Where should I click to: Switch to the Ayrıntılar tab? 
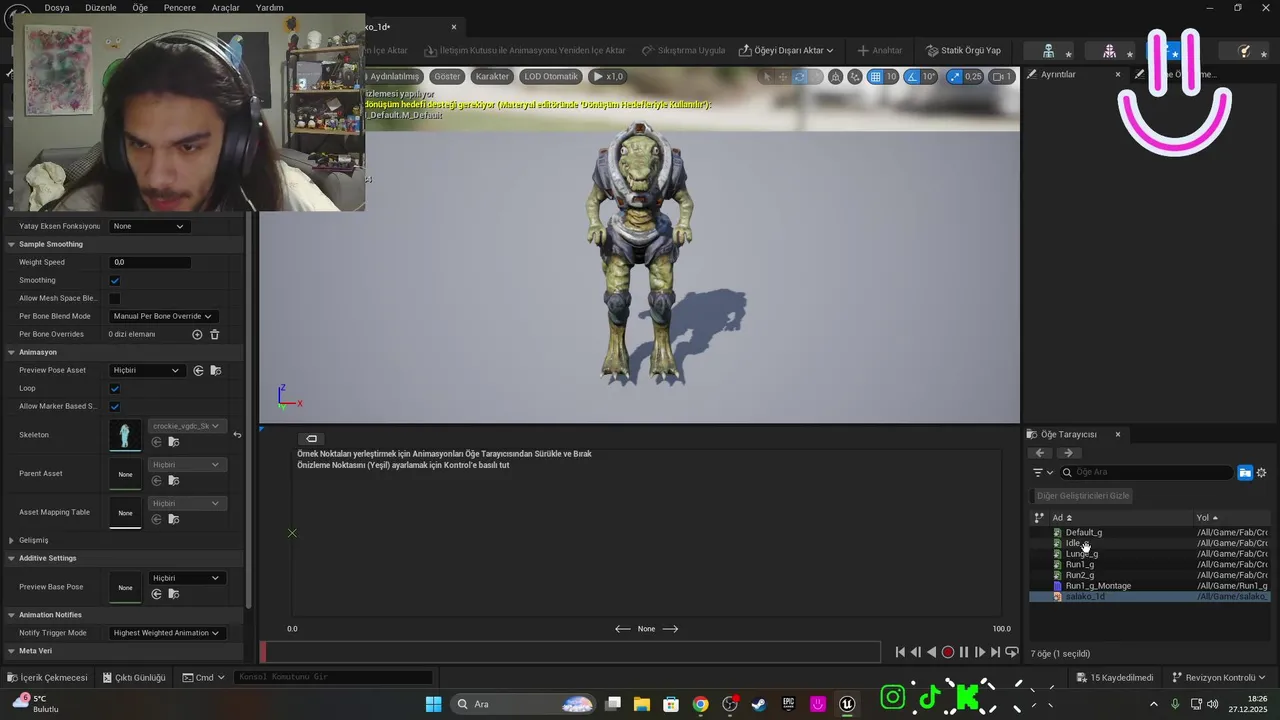point(1058,74)
